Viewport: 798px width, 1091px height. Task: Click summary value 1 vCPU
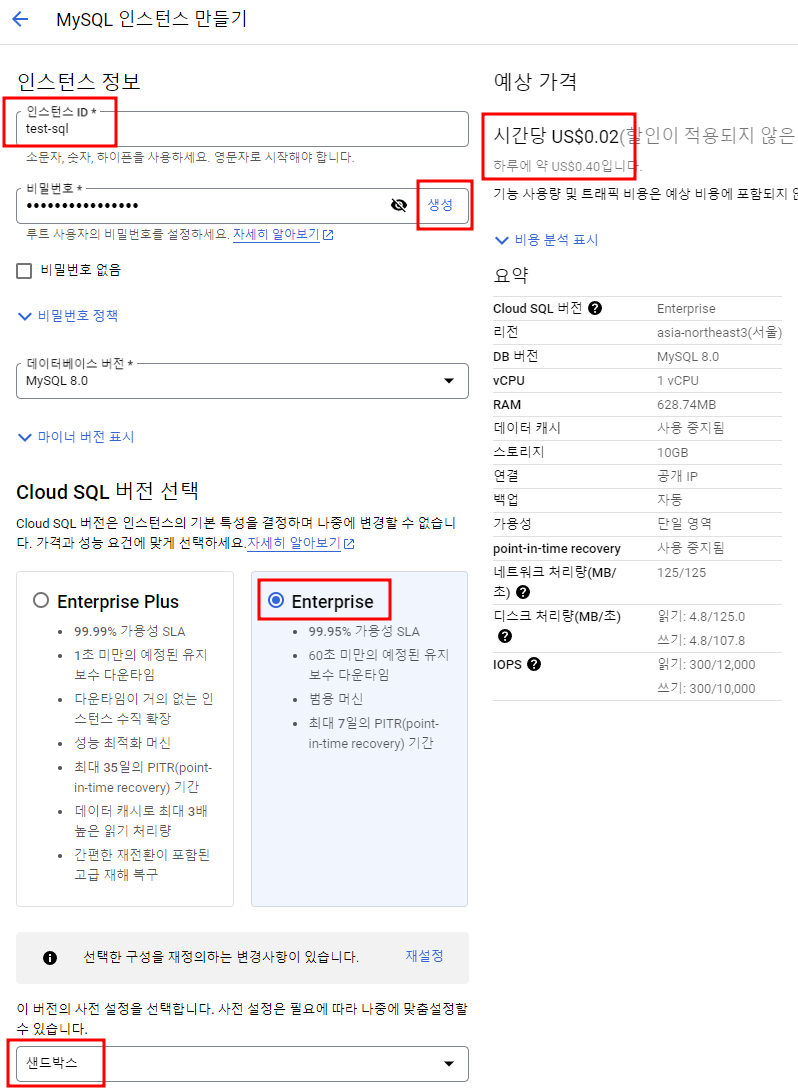pyautogui.click(x=678, y=381)
